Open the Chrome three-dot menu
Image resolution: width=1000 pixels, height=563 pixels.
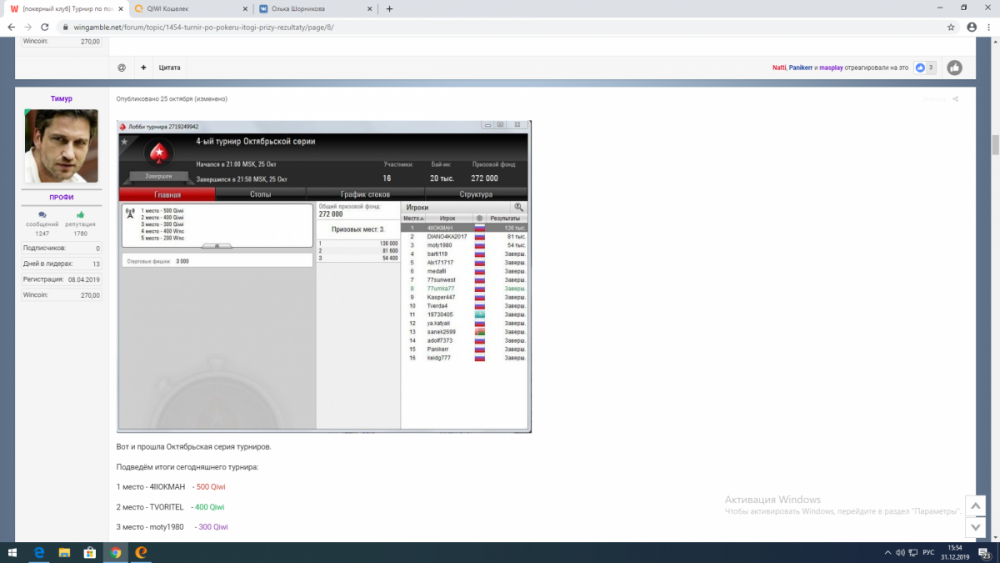point(990,27)
